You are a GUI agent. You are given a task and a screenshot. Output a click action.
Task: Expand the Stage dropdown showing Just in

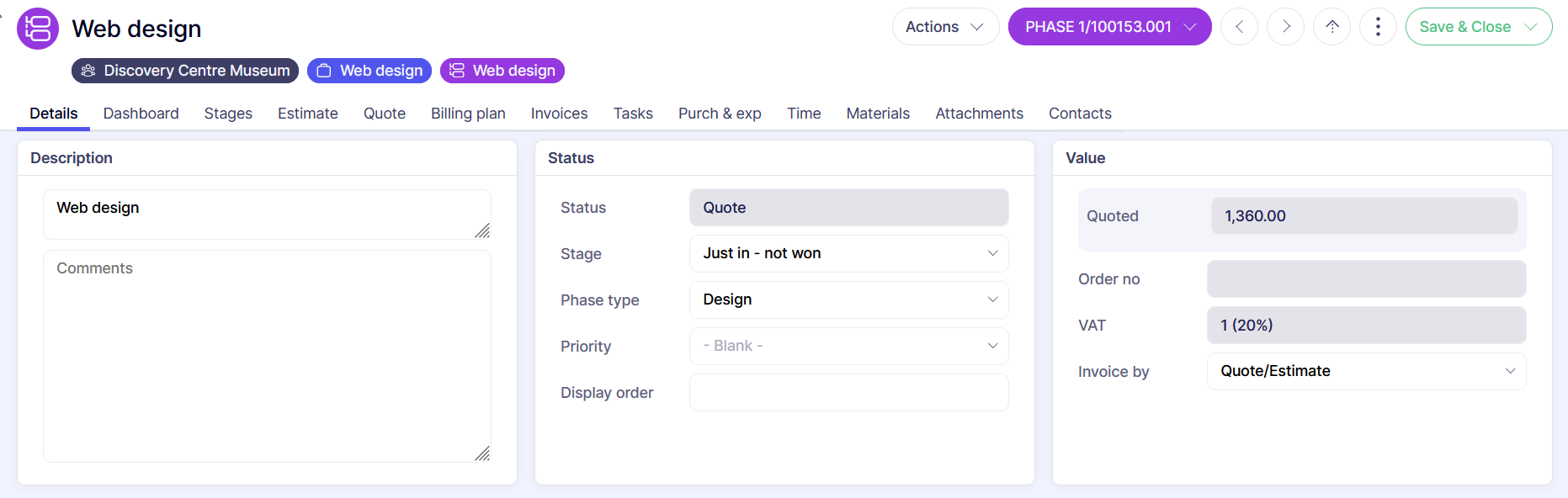848,253
